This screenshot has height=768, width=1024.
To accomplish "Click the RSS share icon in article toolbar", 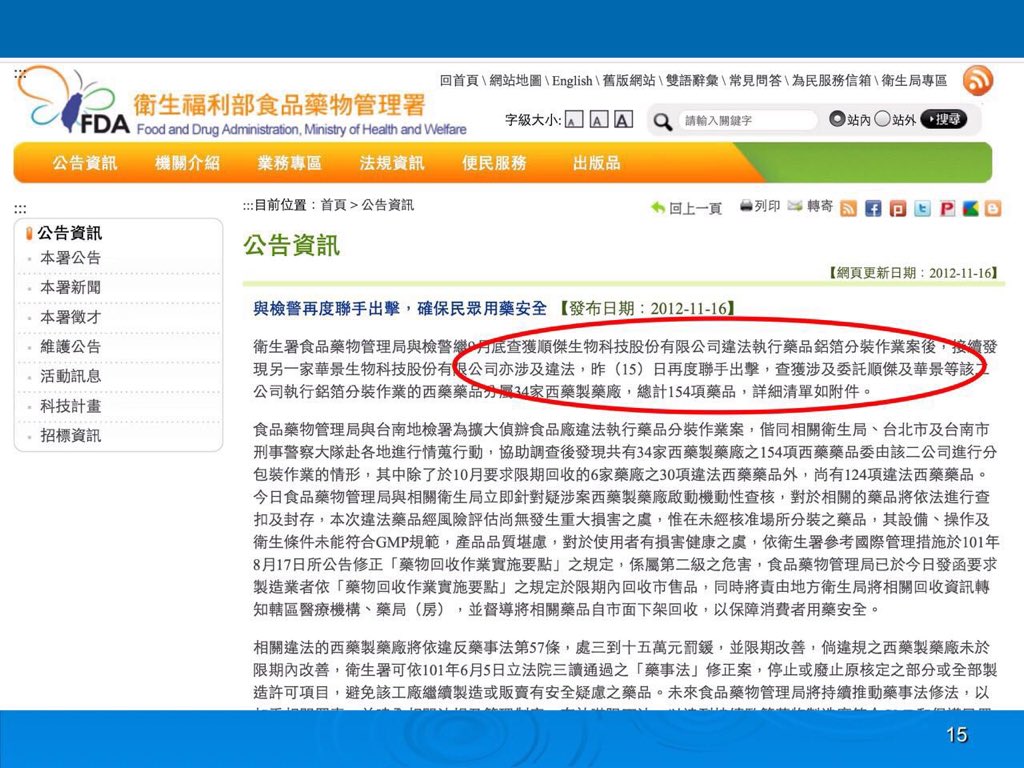I will point(848,208).
